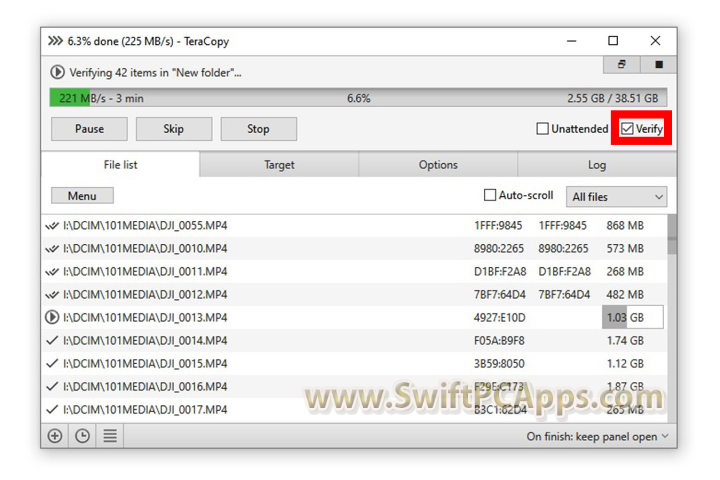This screenshot has height=480, width=720.
Task: Click the Stop button
Action: click(x=258, y=129)
